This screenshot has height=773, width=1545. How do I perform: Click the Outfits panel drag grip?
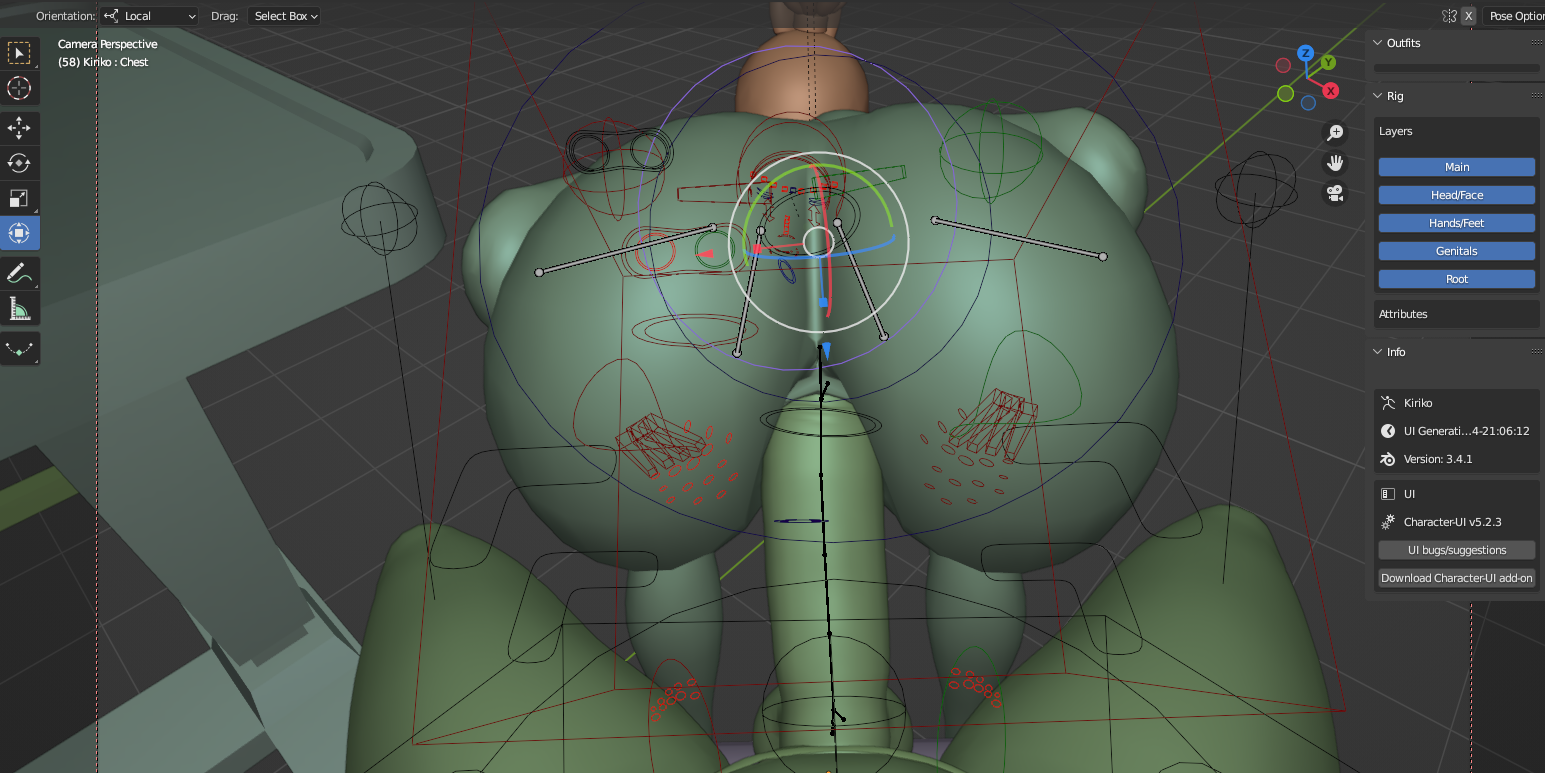(x=1536, y=43)
